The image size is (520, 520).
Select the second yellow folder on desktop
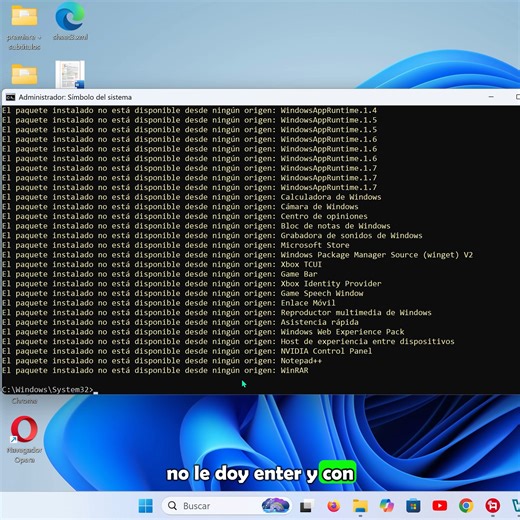coord(24,75)
